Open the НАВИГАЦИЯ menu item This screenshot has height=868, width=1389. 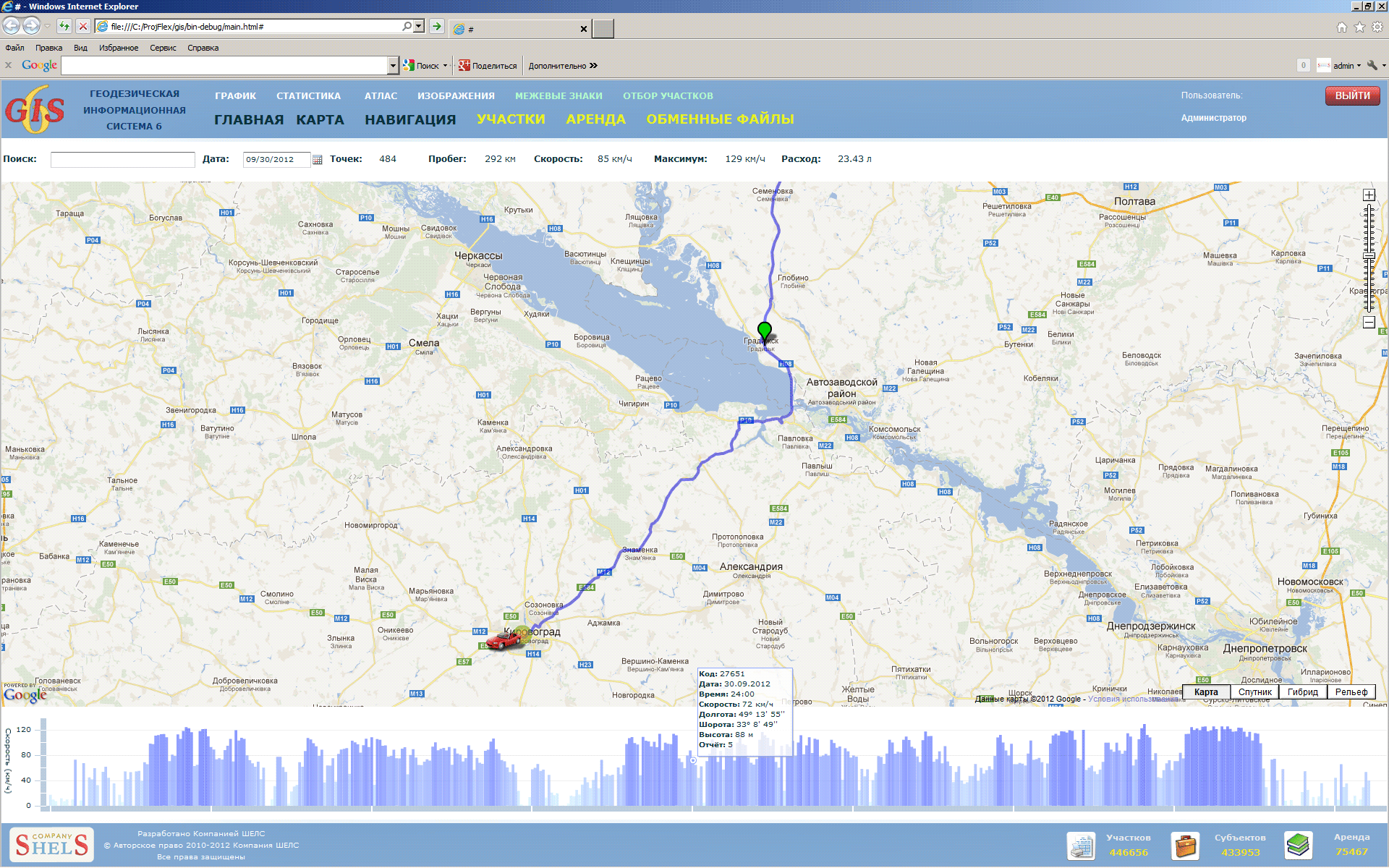click(x=410, y=119)
